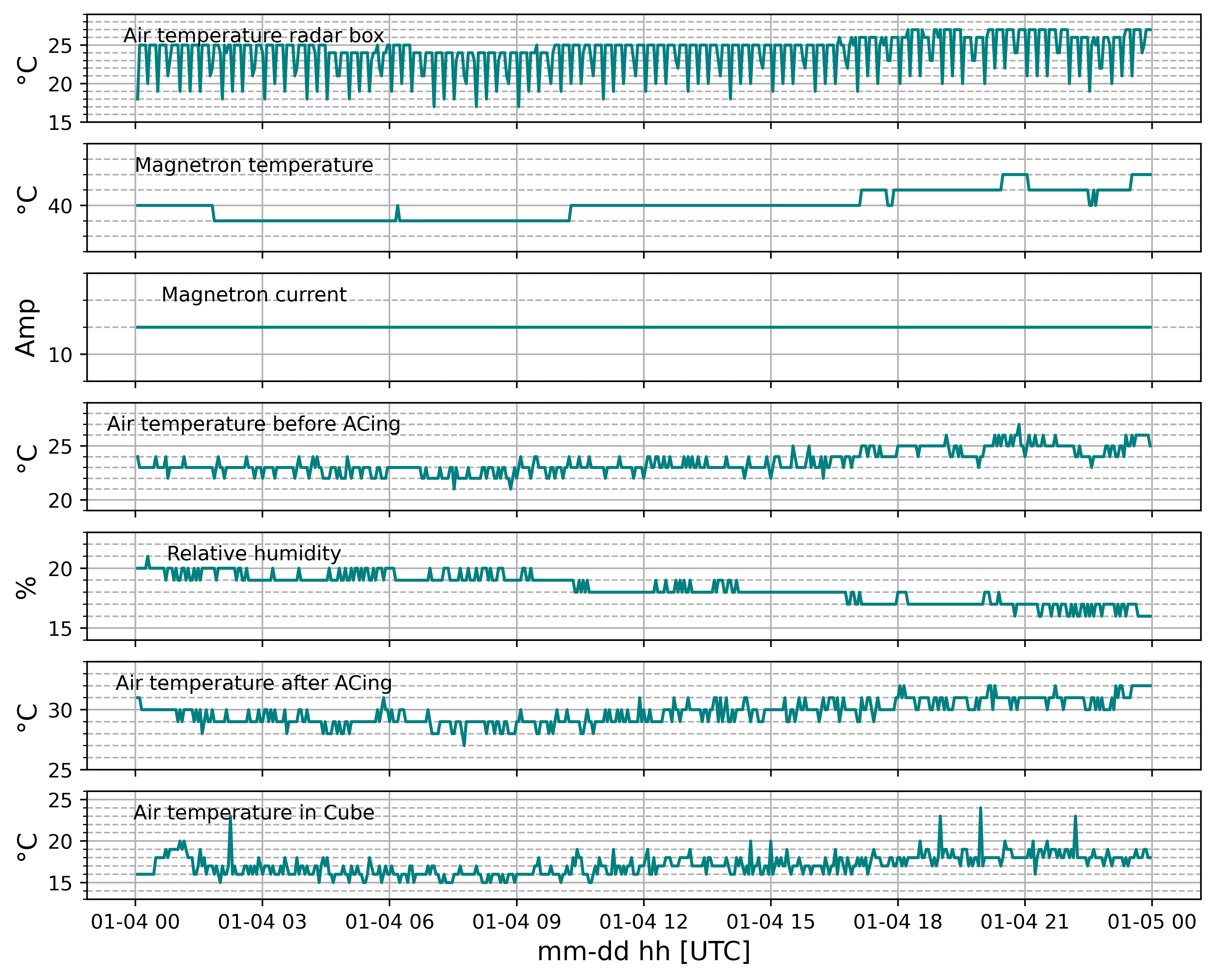Click the 'Air temperature in Cube' title
This screenshot has height=980, width=1215.
[254, 812]
